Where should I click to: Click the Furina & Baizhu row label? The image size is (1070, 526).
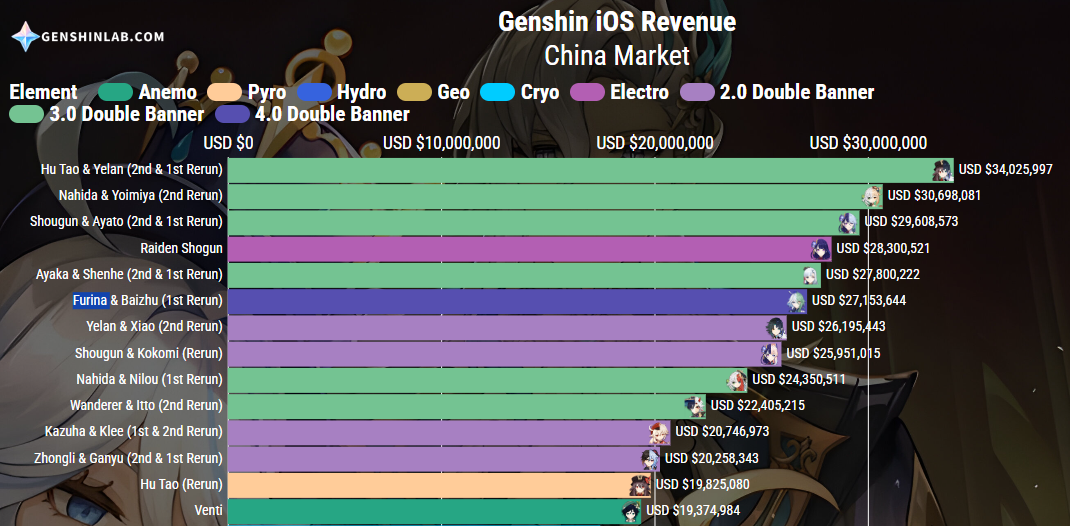pyautogui.click(x=148, y=300)
